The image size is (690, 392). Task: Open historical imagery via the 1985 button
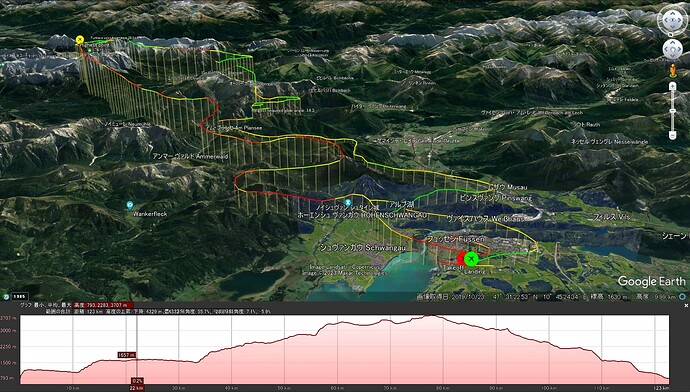coord(20,296)
